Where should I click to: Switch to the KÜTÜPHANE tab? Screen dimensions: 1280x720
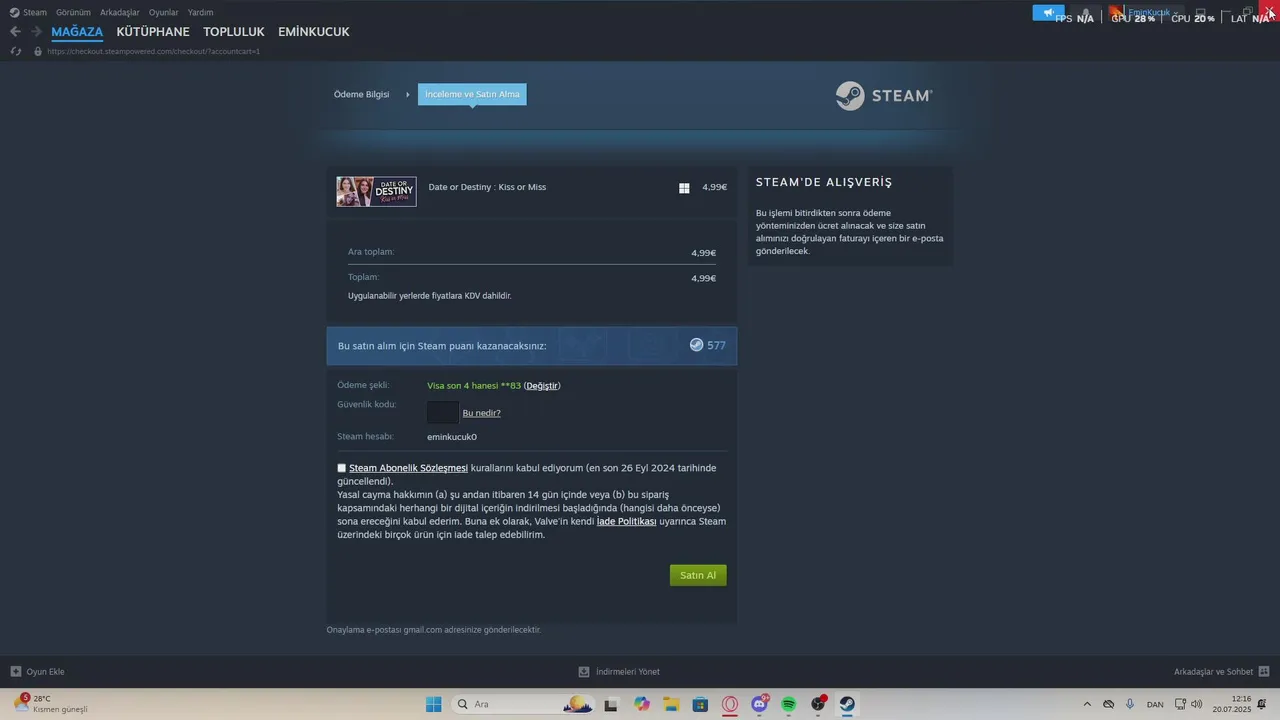click(x=153, y=32)
